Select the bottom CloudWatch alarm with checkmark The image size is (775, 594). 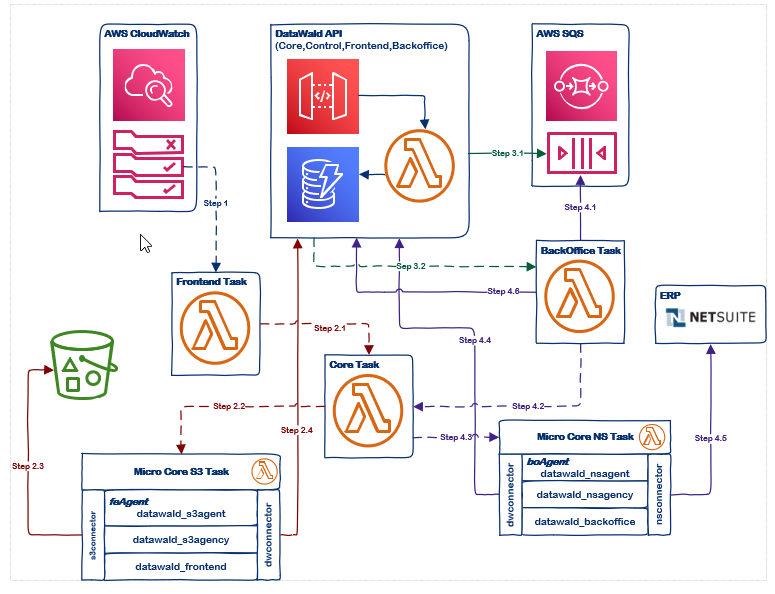(x=149, y=187)
